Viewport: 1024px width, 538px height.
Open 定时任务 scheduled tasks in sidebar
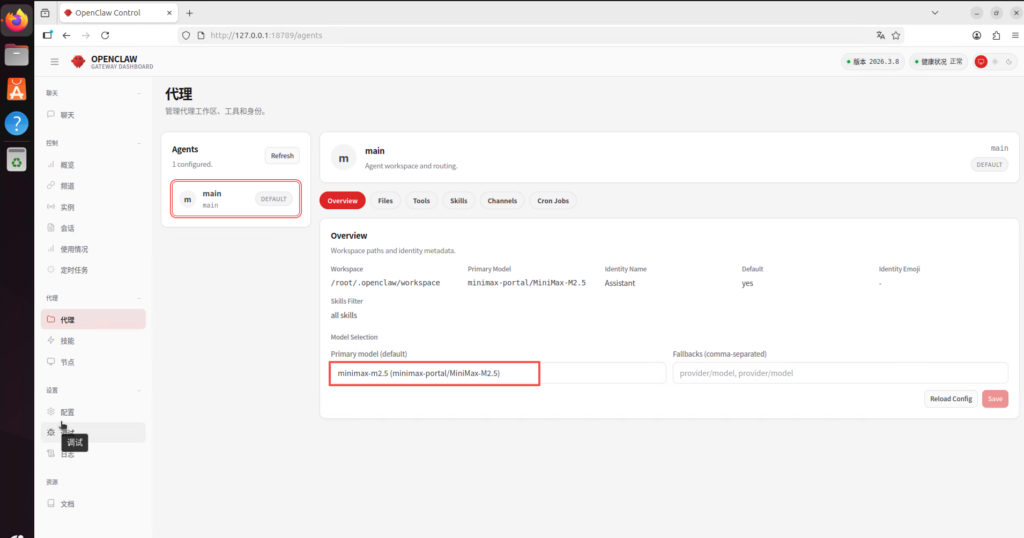click(74, 270)
